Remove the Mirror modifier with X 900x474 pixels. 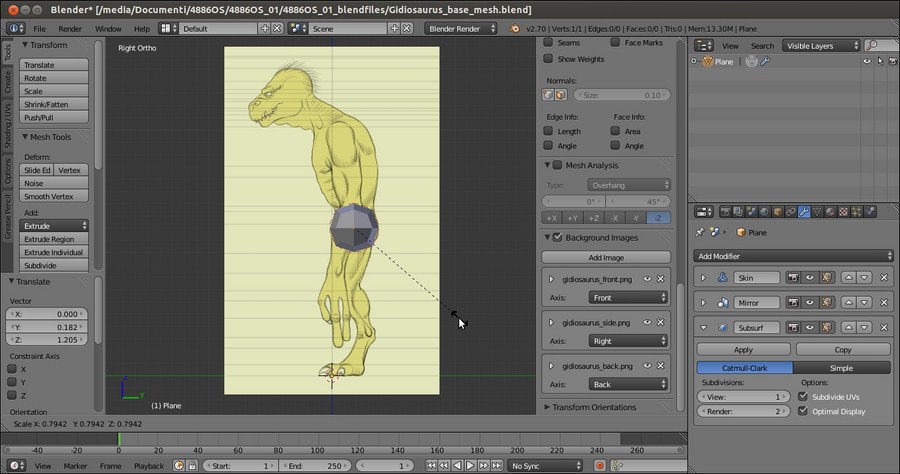pyautogui.click(x=884, y=302)
